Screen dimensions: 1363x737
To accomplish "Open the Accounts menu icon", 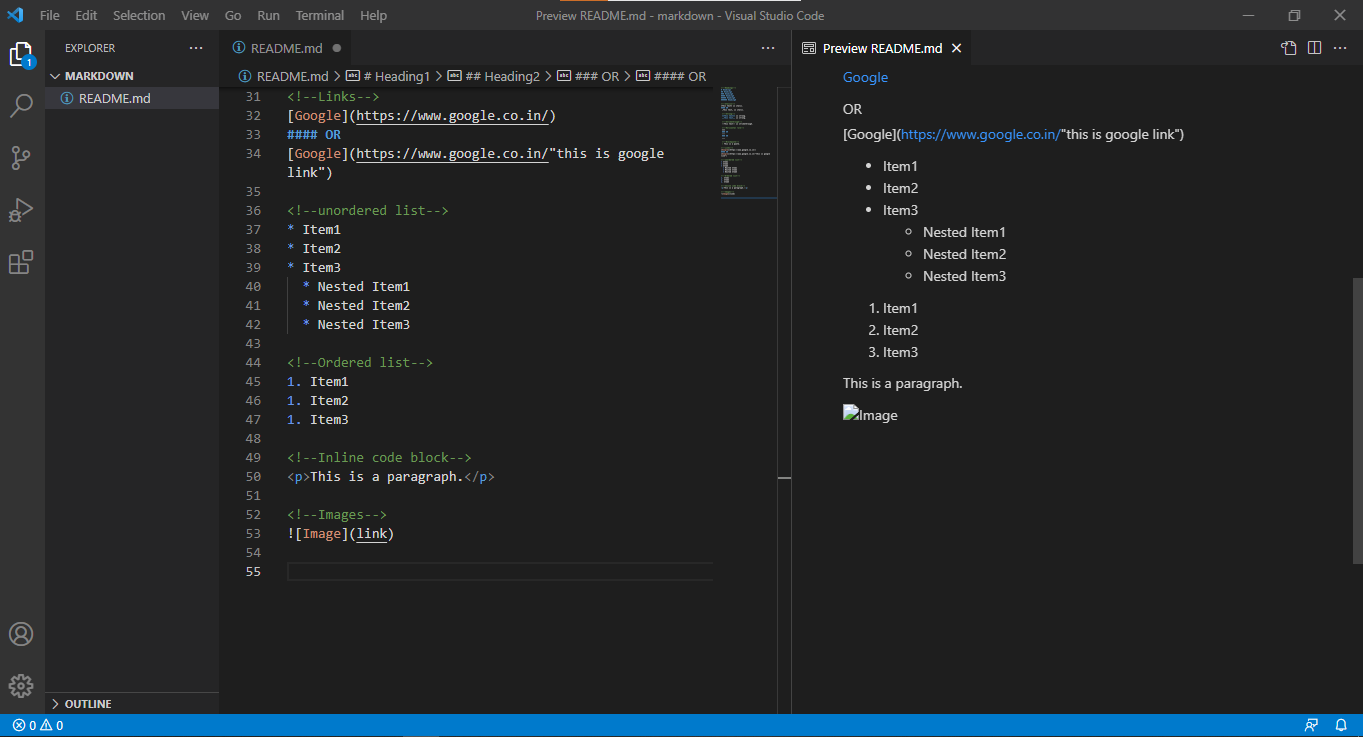I will [x=21, y=634].
